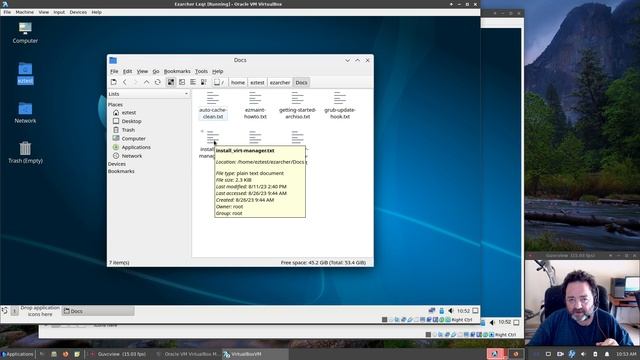Click the 10:52 clock in guest panel
640x360 pixels.
pyautogui.click(x=464, y=311)
